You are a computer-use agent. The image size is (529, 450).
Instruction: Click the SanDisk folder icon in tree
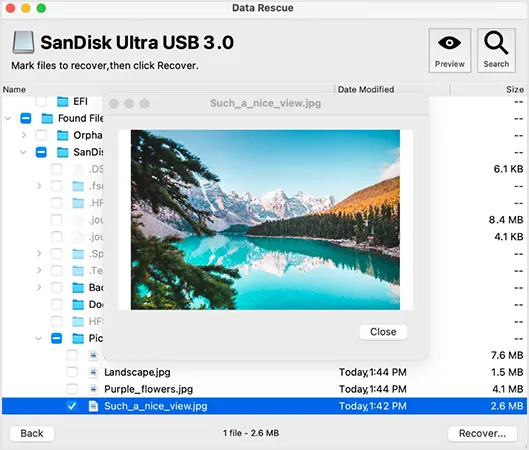click(x=62, y=152)
